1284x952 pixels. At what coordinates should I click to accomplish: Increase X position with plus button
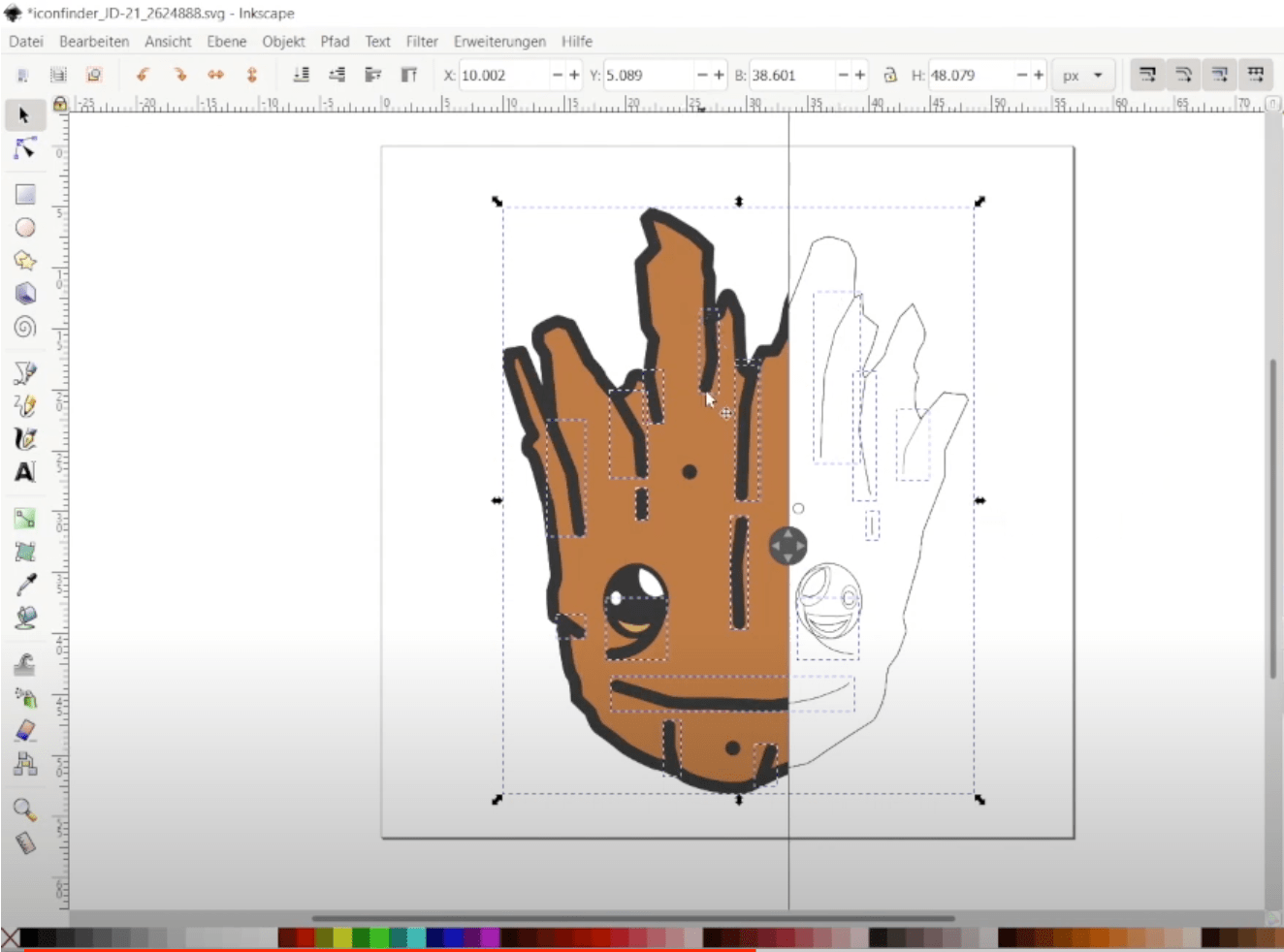pos(574,75)
